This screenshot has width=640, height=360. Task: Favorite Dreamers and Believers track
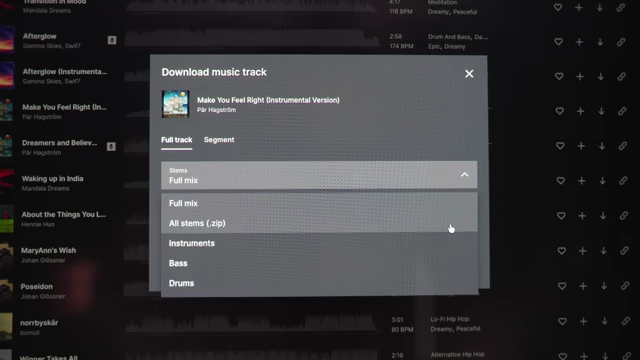[560, 146]
